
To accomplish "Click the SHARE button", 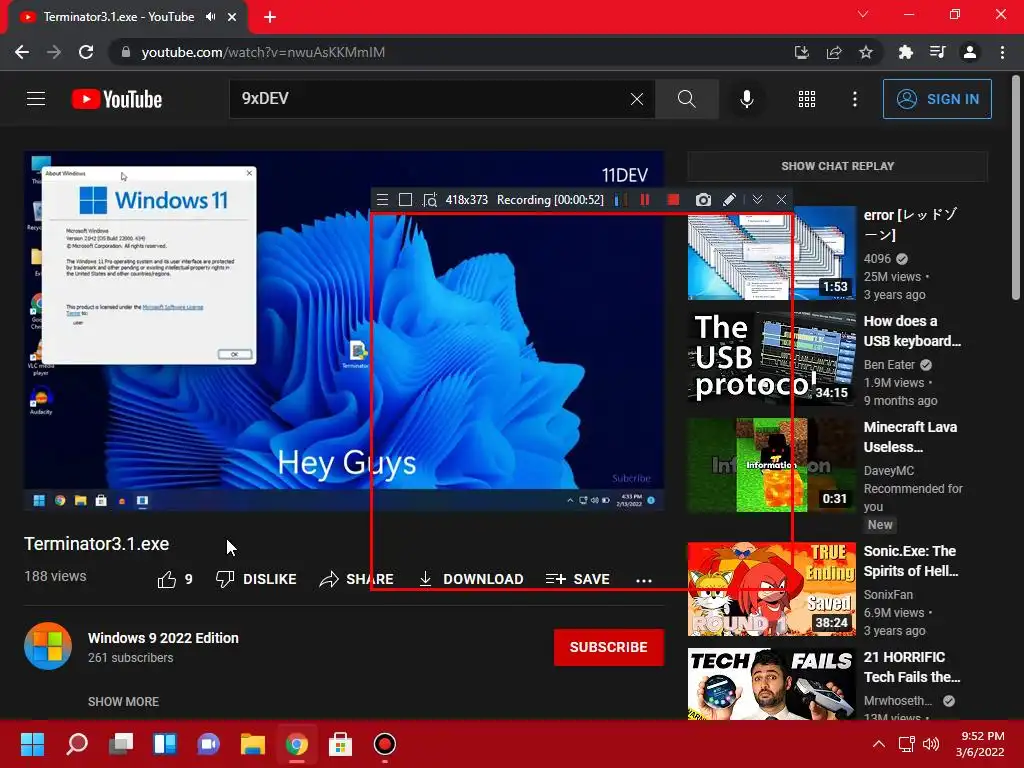I will (356, 579).
